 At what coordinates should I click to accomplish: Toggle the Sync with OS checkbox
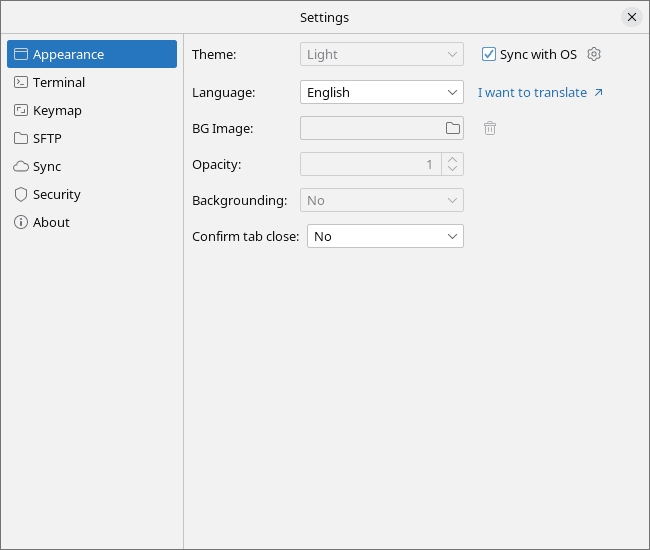(x=489, y=54)
